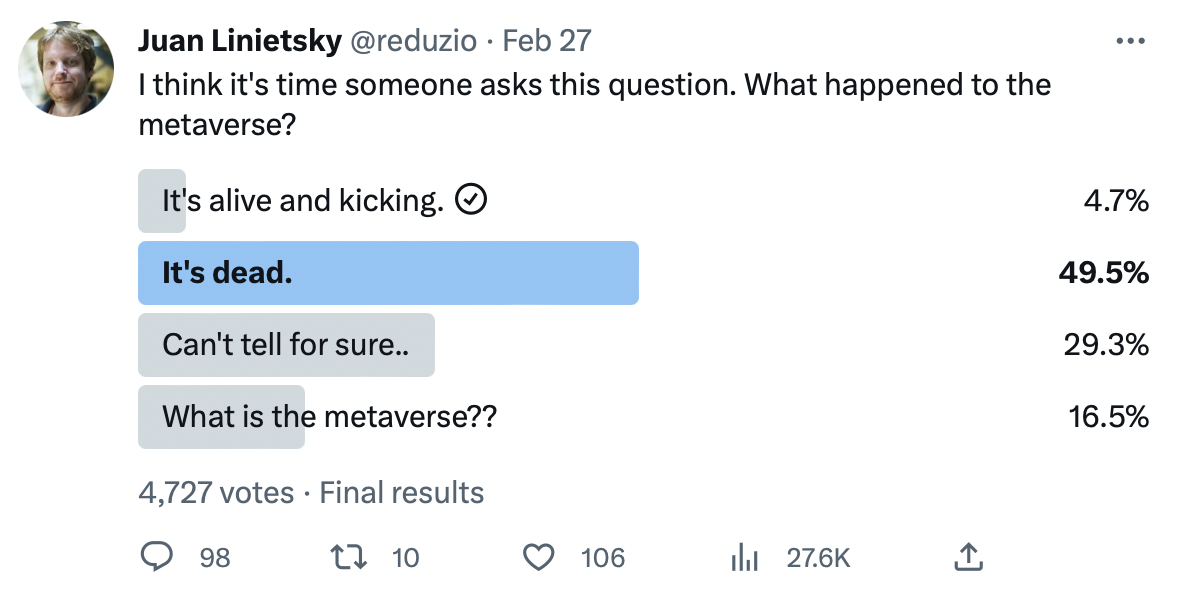Open the three-dot more options menu
The image size is (1178, 590).
[x=1129, y=42]
